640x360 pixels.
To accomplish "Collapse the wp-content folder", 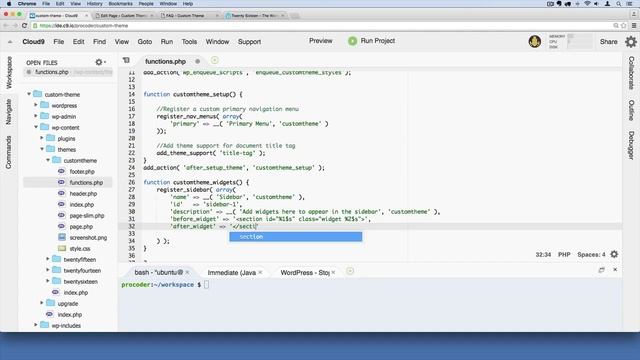I will pyautogui.click(x=36, y=127).
